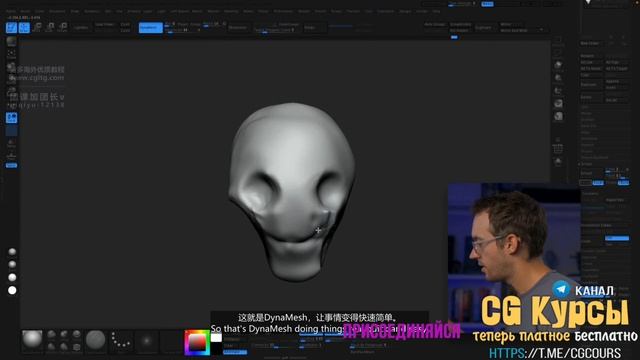640x360 pixels.
Task: Open the Document menu
Action: [57, 11]
